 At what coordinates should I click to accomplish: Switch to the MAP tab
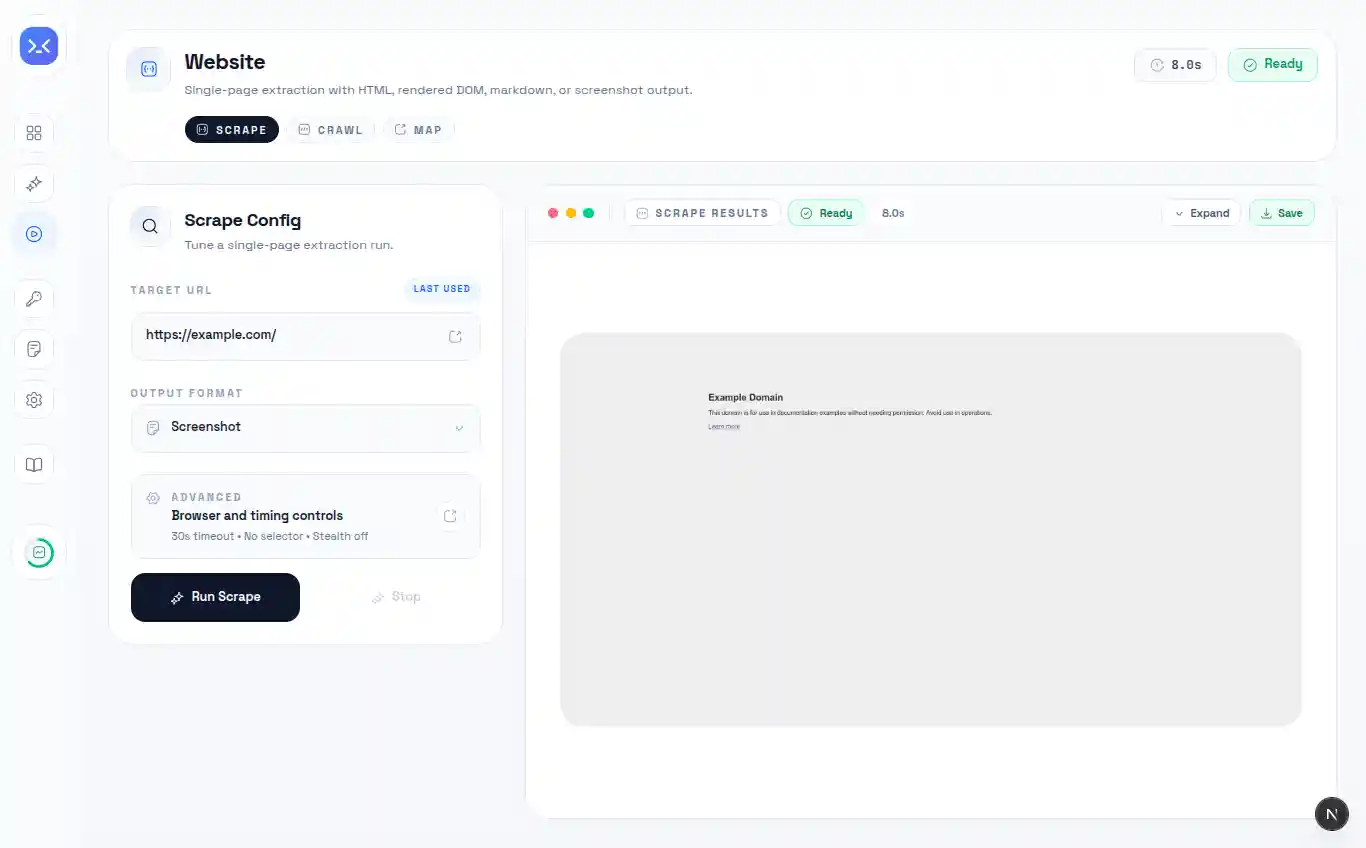click(419, 129)
